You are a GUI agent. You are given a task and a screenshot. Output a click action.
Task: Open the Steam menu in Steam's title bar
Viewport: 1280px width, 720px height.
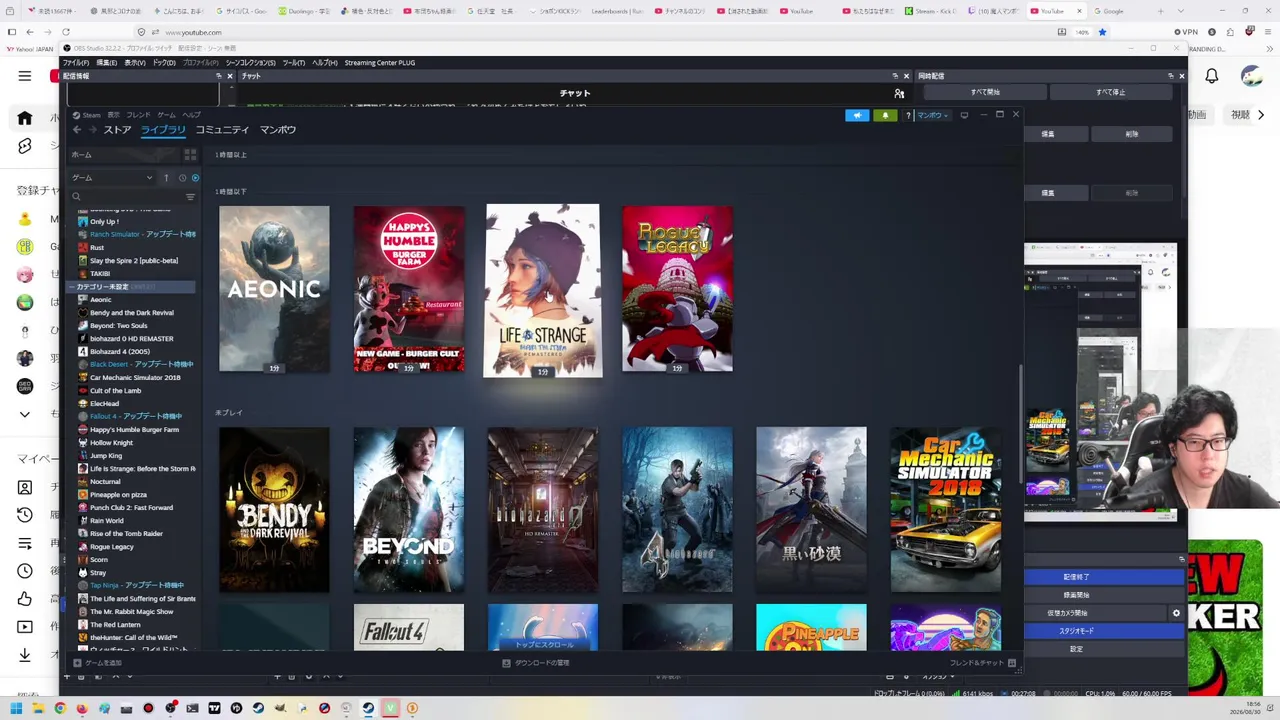91,115
